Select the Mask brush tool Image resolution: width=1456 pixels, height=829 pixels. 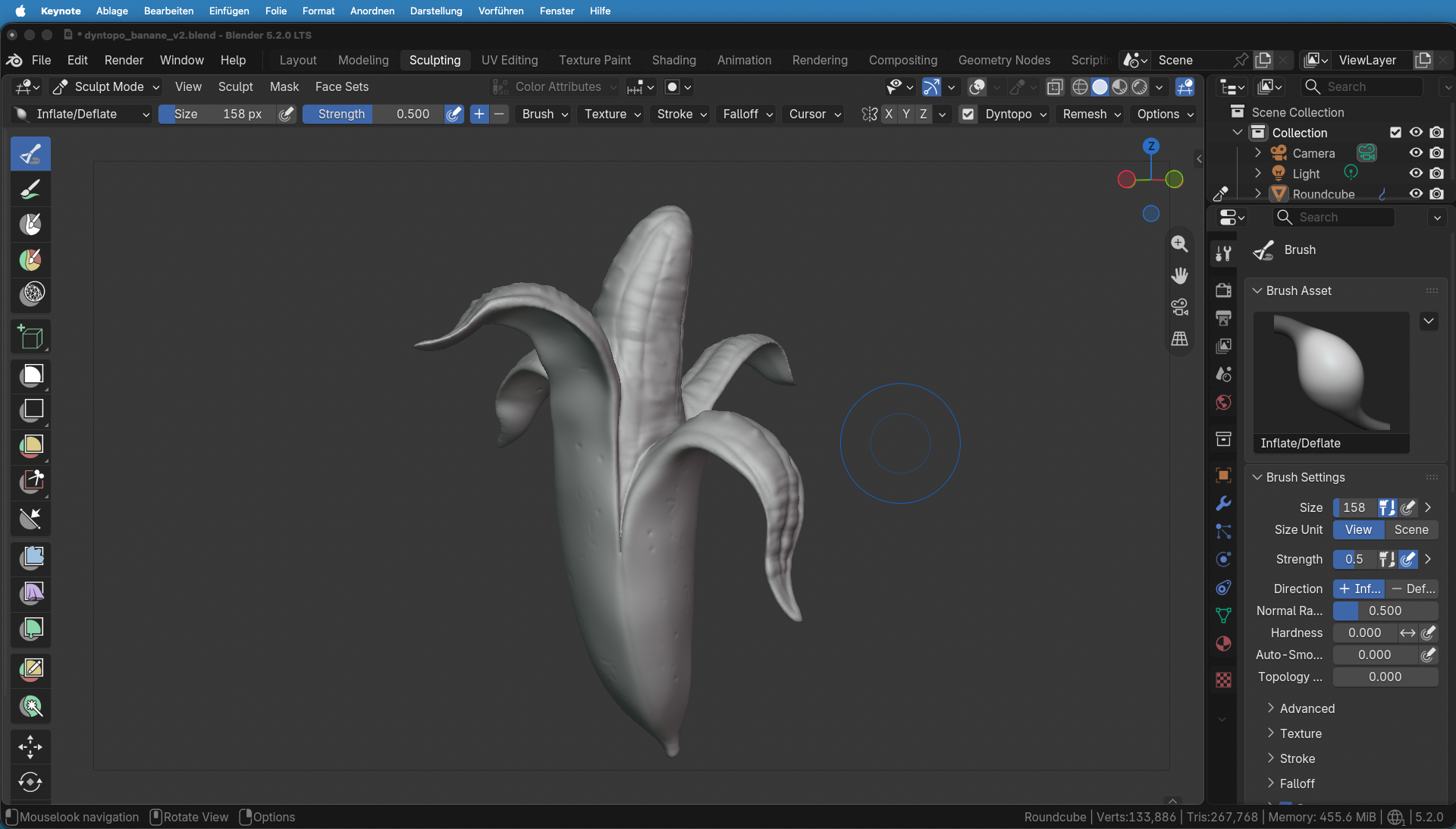point(30,225)
